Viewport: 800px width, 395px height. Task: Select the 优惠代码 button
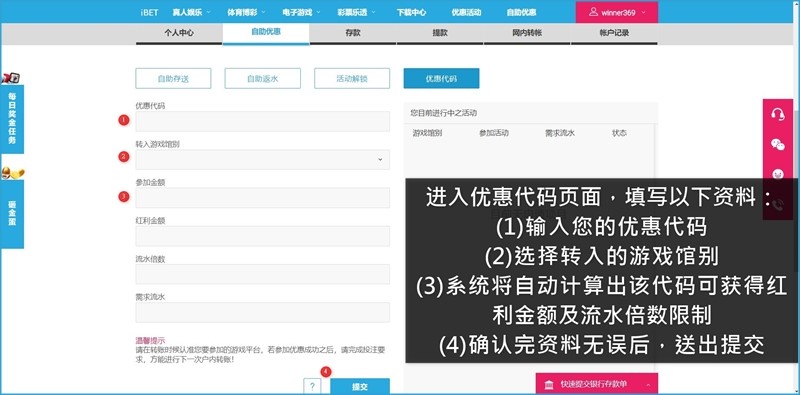click(x=441, y=79)
